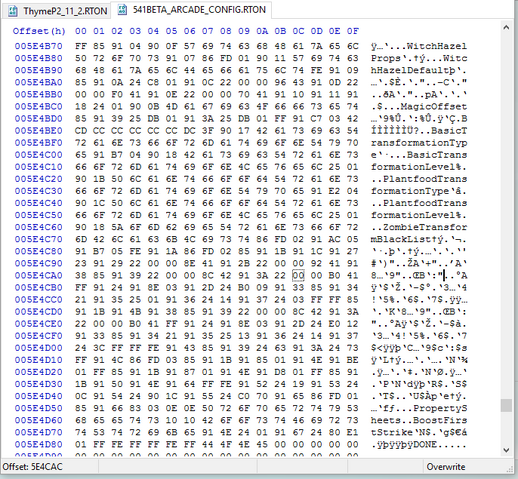Click the Offset: 5E4CAC status bar field
518x479 pixels.
click(x=32, y=467)
